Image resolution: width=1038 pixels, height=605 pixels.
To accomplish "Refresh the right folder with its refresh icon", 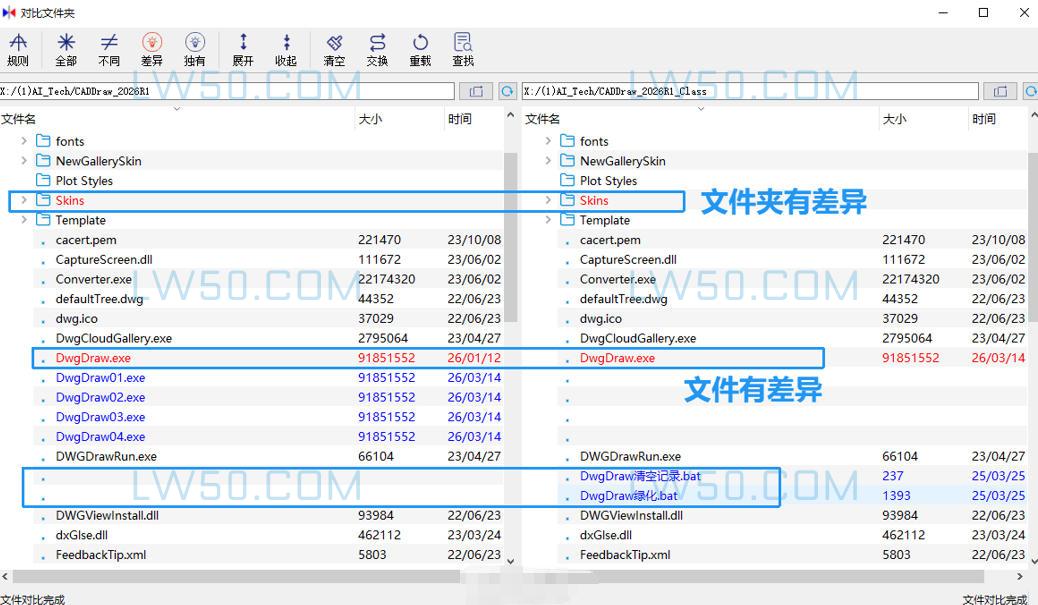I will tap(1030, 91).
